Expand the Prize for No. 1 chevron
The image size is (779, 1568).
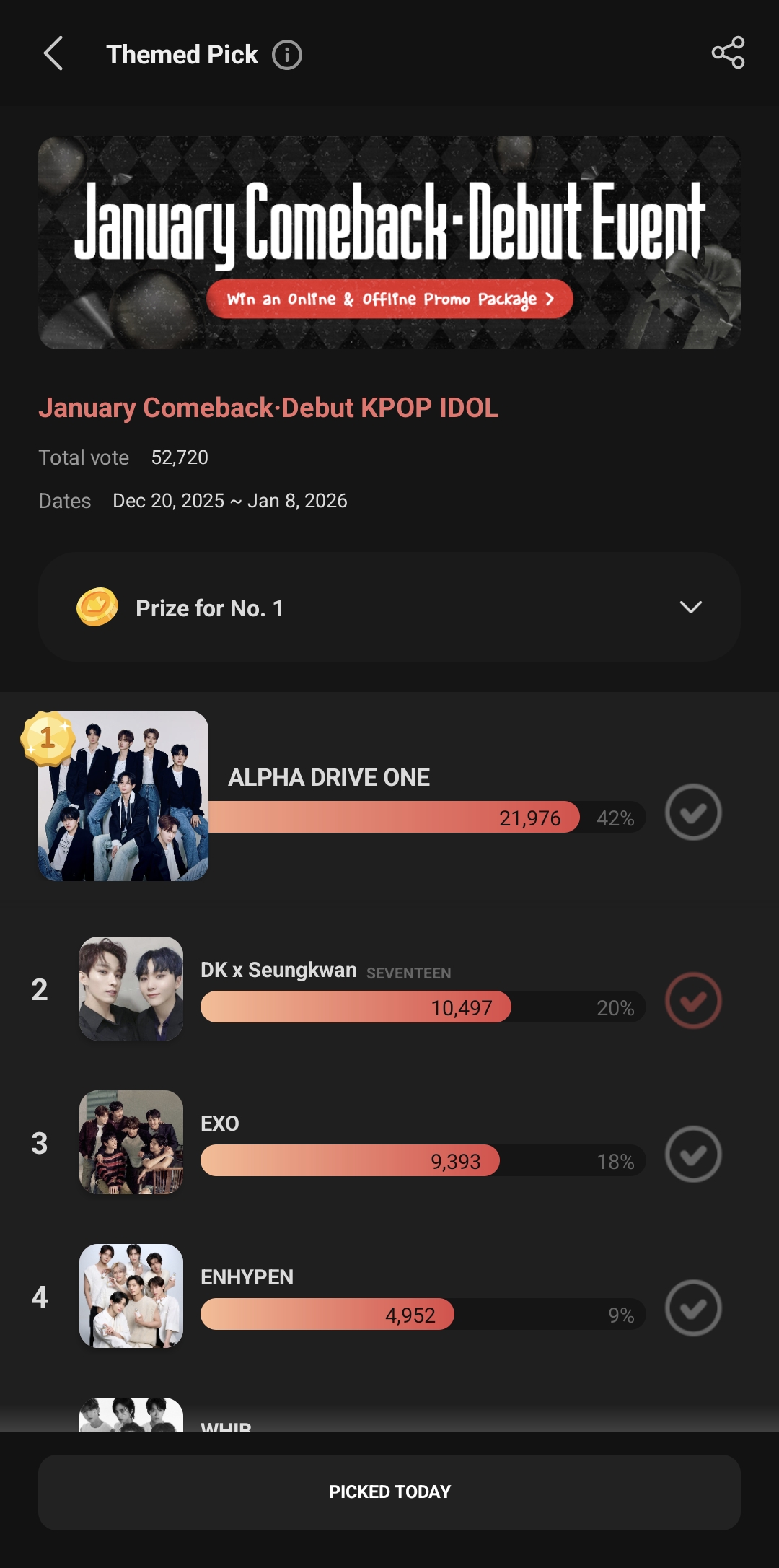(x=690, y=608)
